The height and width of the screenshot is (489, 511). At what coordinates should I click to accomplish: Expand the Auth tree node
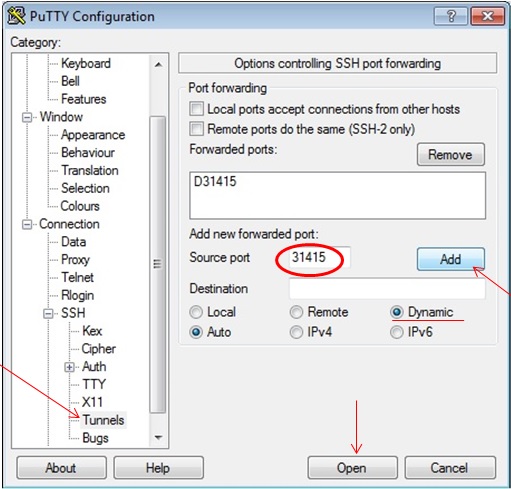pyautogui.click(x=69, y=367)
